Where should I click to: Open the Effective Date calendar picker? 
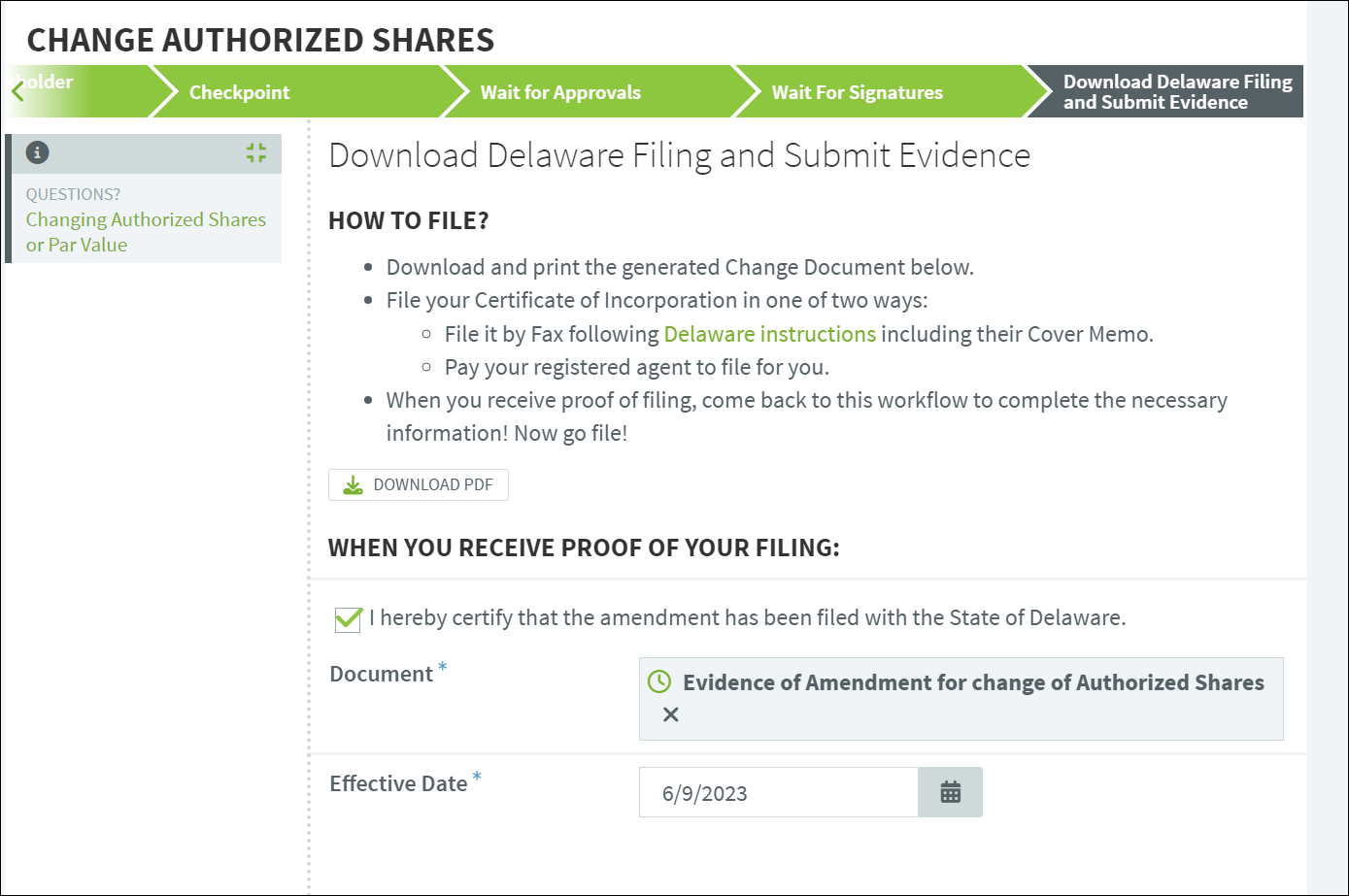pyautogui.click(x=950, y=792)
